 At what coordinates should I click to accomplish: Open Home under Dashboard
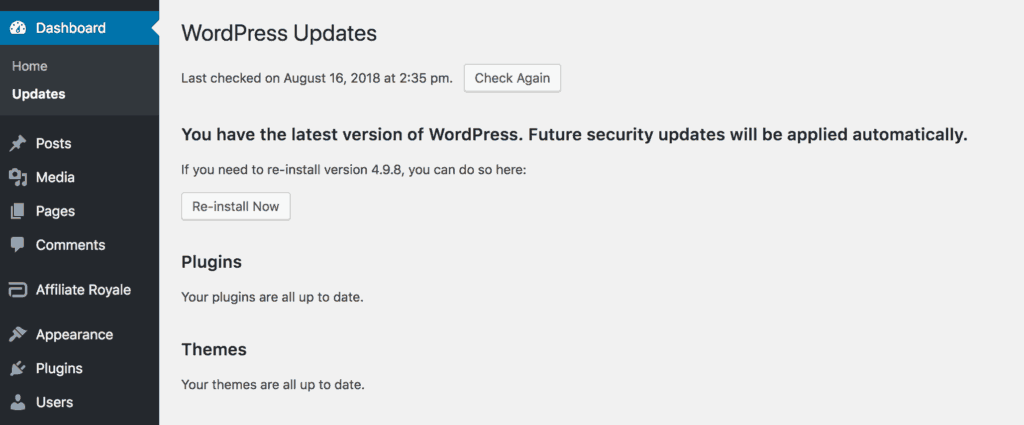coord(30,66)
